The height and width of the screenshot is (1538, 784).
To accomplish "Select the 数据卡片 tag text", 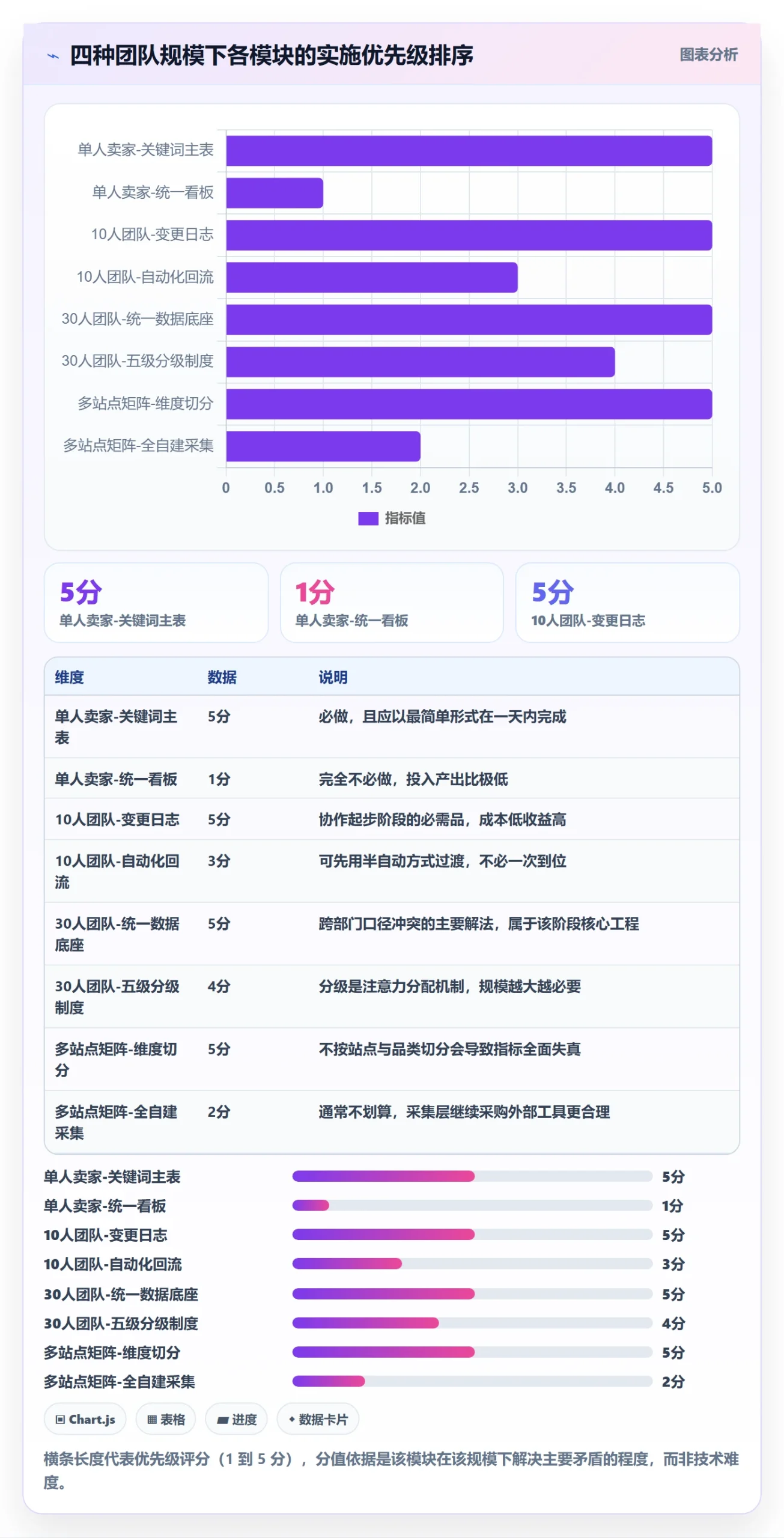I will 323,1420.
